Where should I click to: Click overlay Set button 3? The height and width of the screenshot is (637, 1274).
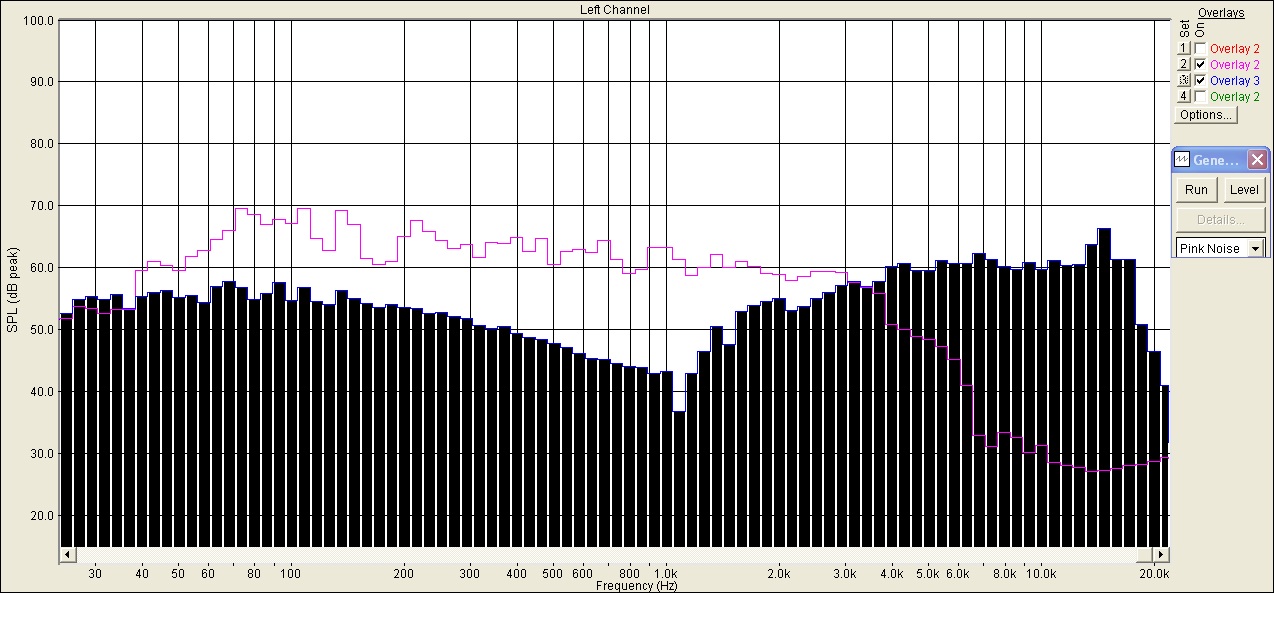click(x=1184, y=80)
